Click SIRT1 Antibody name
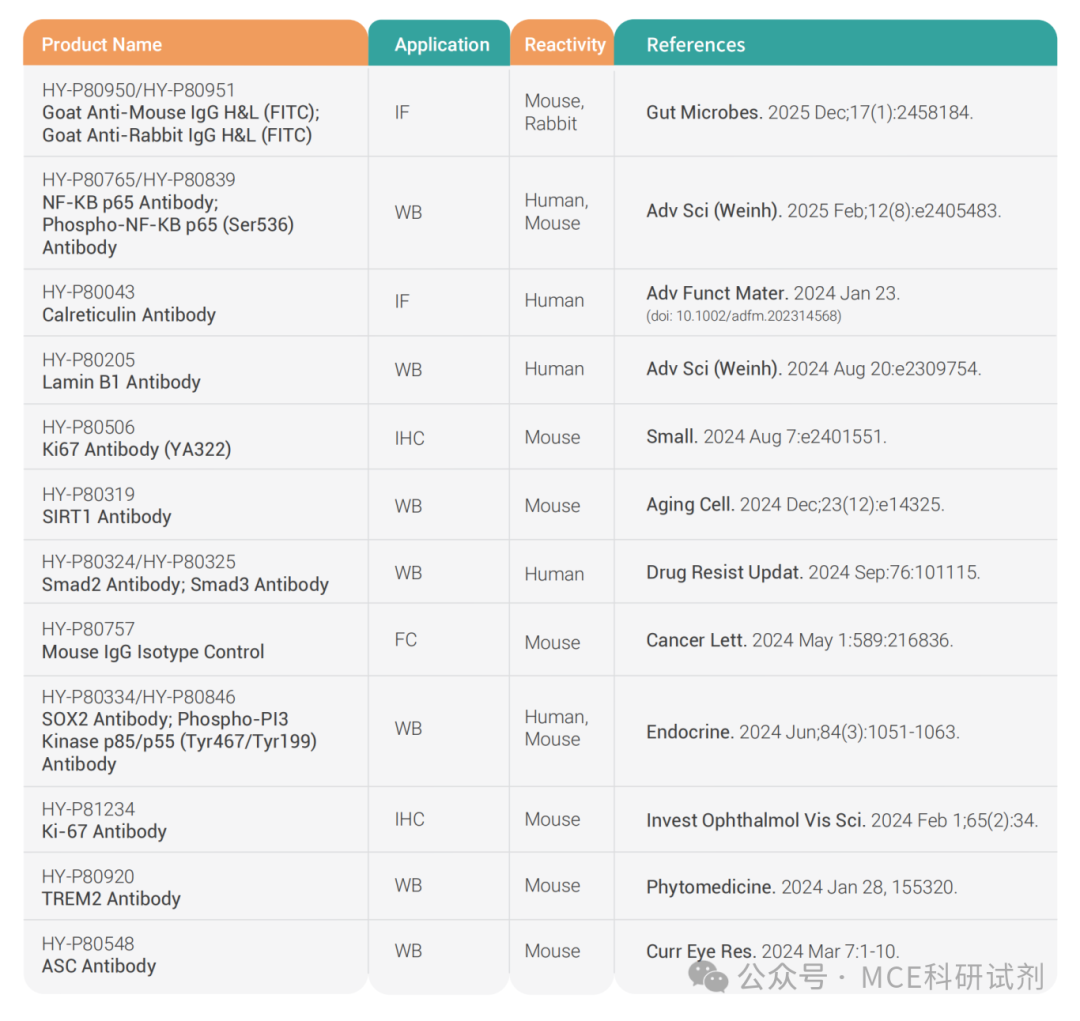The height and width of the screenshot is (1021, 1080). click(107, 517)
